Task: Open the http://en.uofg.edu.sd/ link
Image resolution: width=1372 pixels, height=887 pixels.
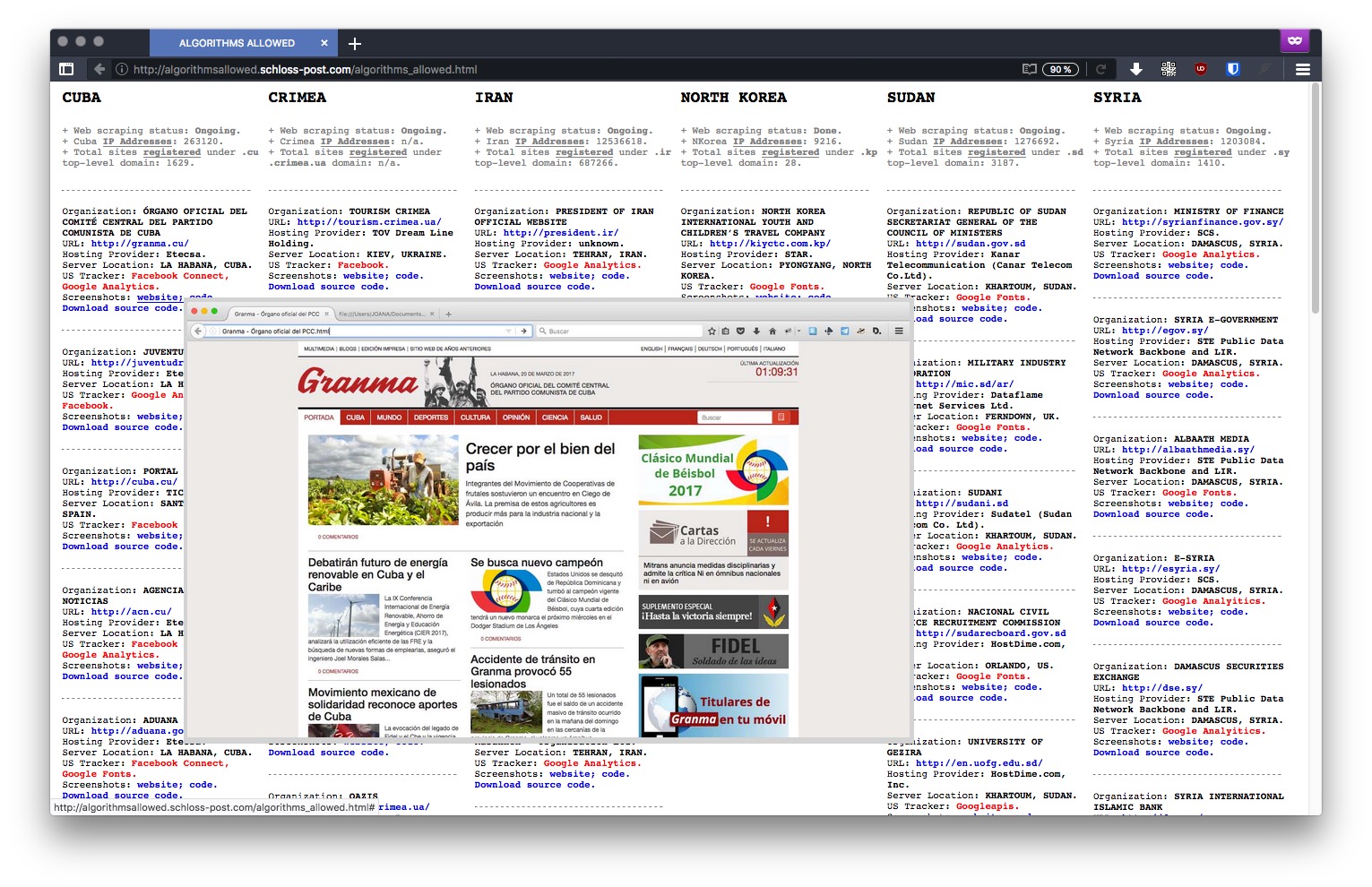Action: click(979, 763)
